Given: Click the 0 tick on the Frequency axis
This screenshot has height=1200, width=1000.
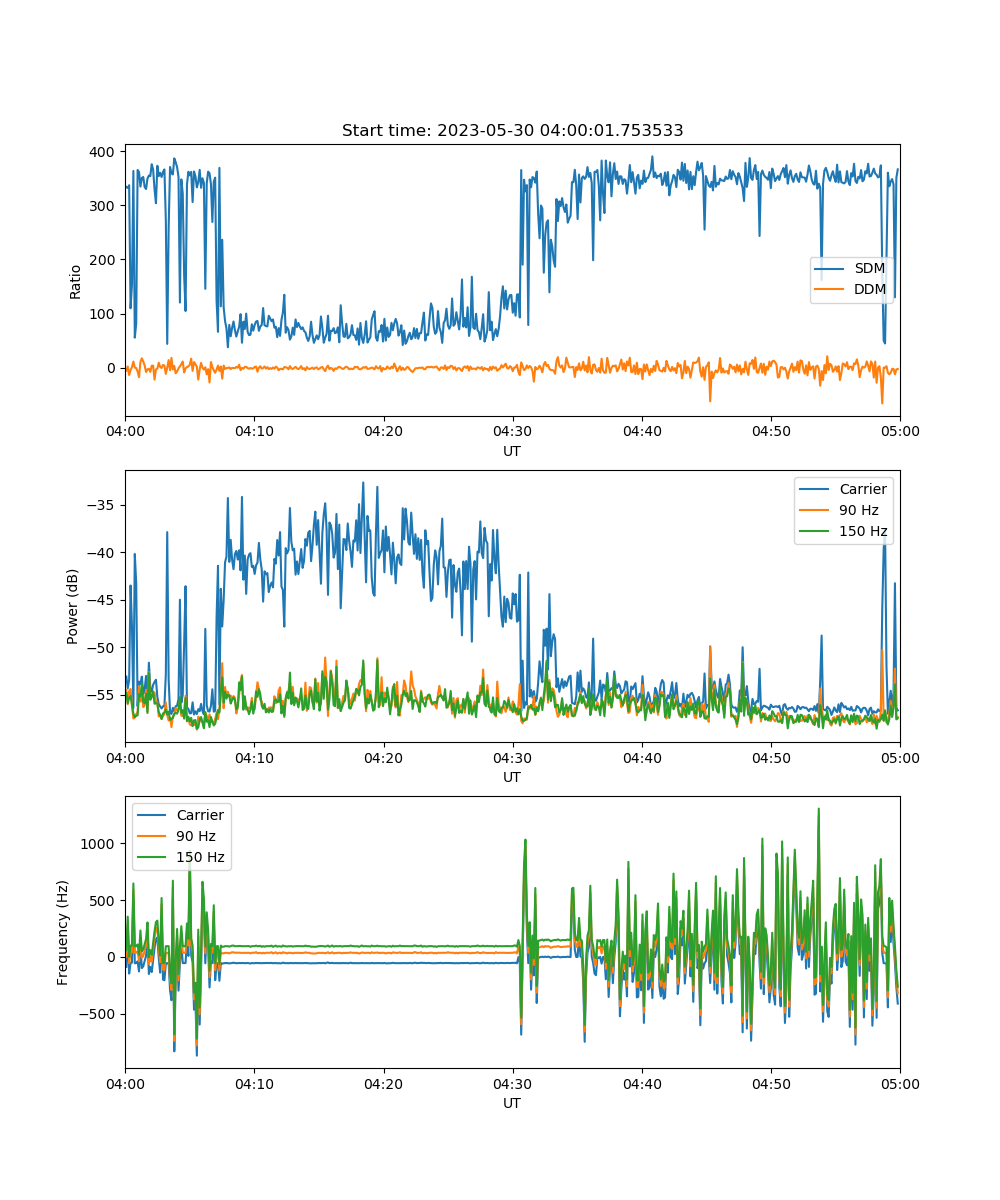Looking at the screenshot, I should (113, 957).
